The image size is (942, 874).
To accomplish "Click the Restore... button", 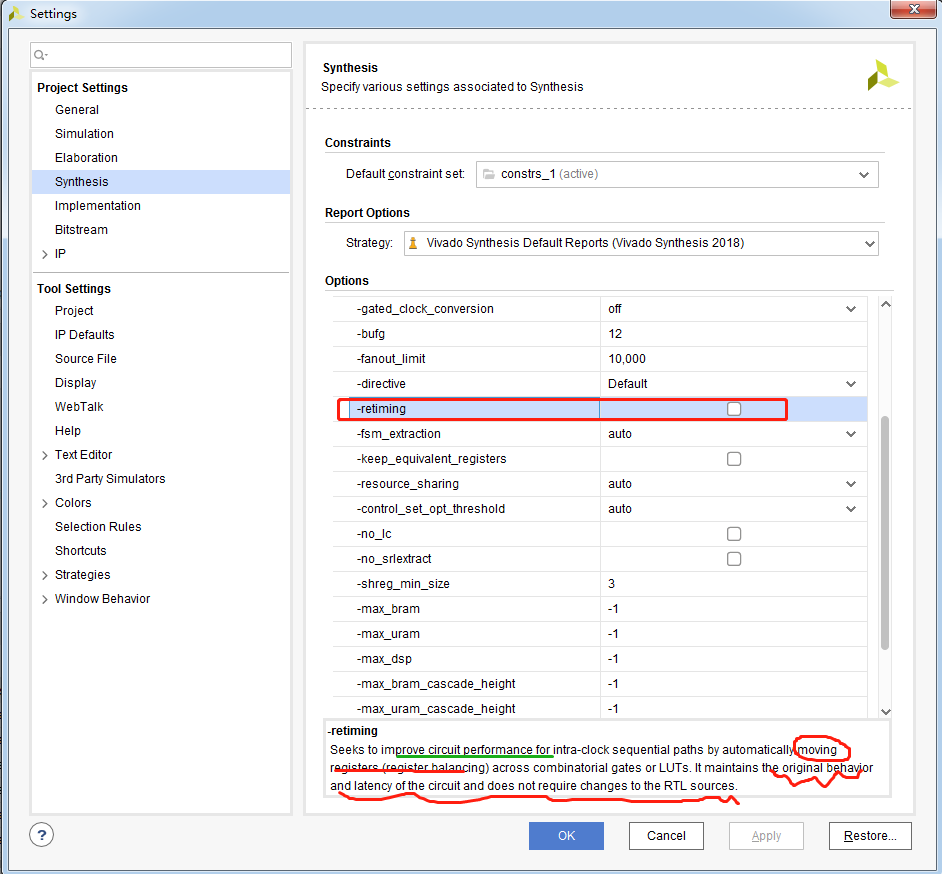I will (870, 836).
